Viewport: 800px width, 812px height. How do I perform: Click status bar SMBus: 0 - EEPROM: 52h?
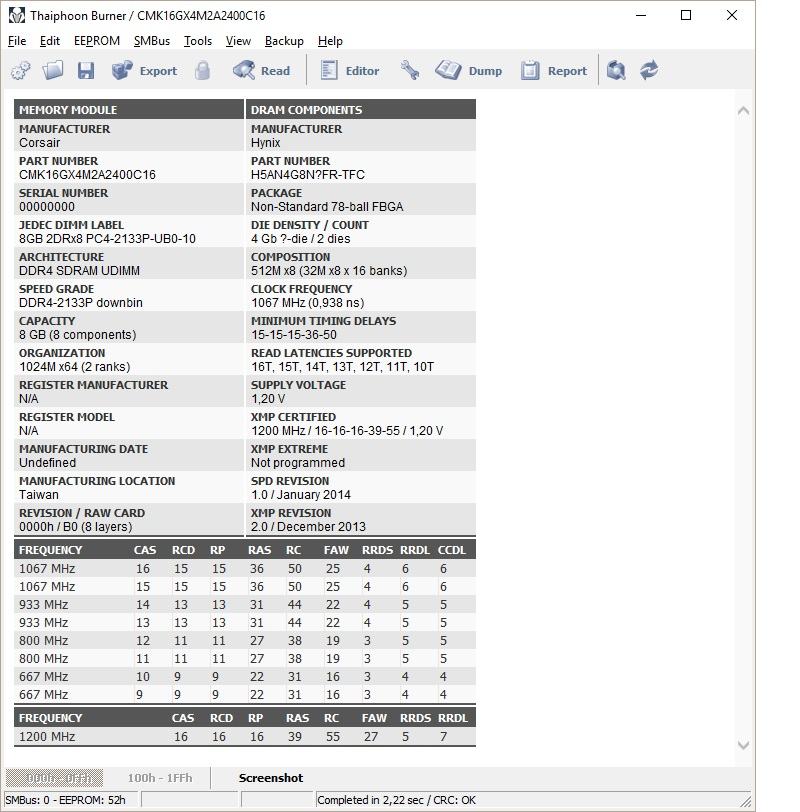65,800
